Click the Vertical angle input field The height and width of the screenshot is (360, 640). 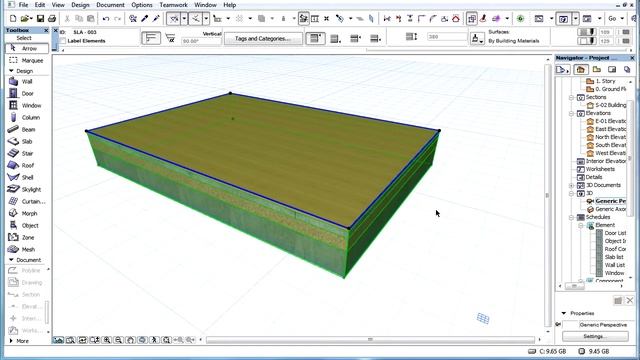click(201, 41)
